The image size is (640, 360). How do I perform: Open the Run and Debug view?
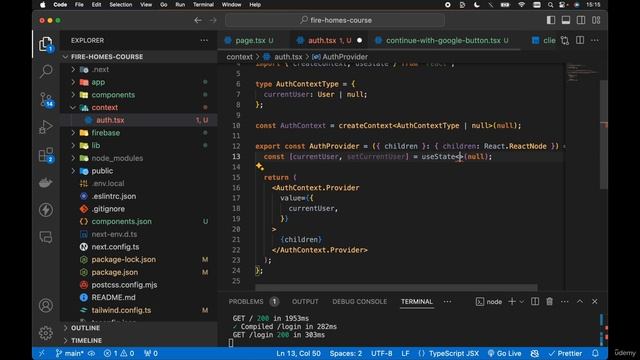point(46,127)
